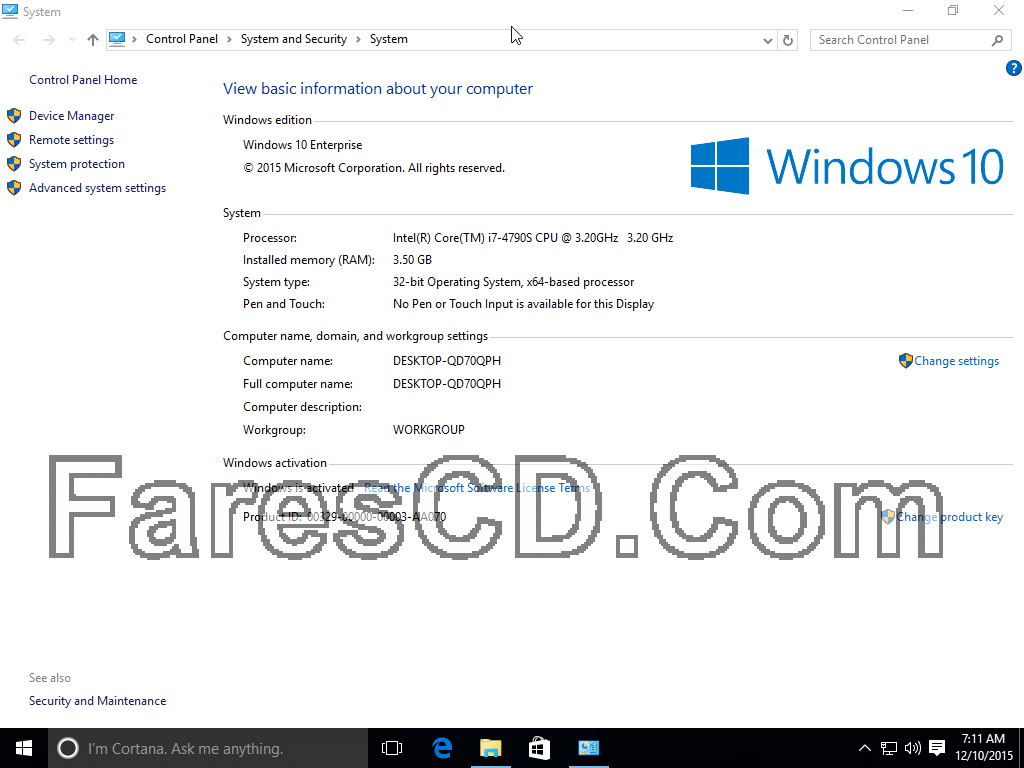This screenshot has height=768, width=1024.
Task: Click the Windows 10 Enterprise text
Action: pyautogui.click(x=302, y=145)
